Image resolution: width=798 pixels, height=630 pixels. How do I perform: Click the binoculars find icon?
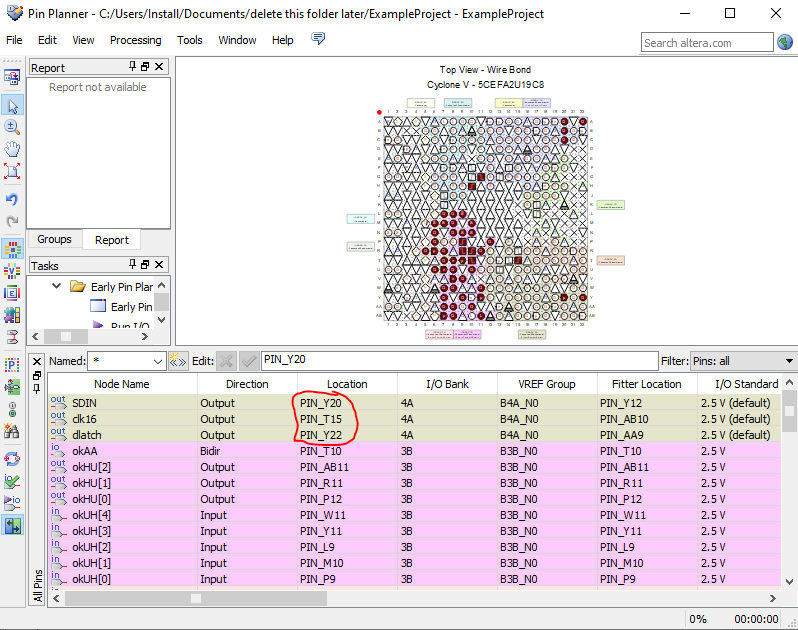coord(13,431)
